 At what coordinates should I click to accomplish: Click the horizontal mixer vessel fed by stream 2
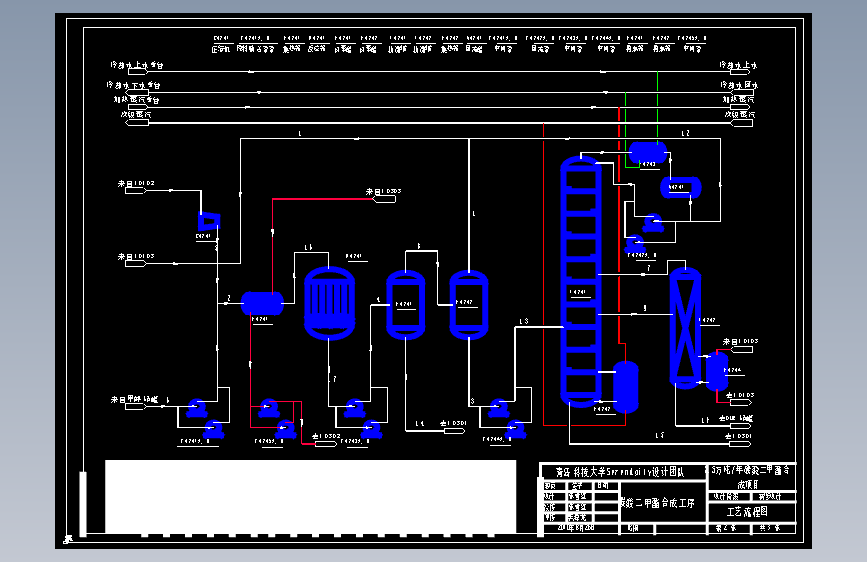tap(263, 304)
